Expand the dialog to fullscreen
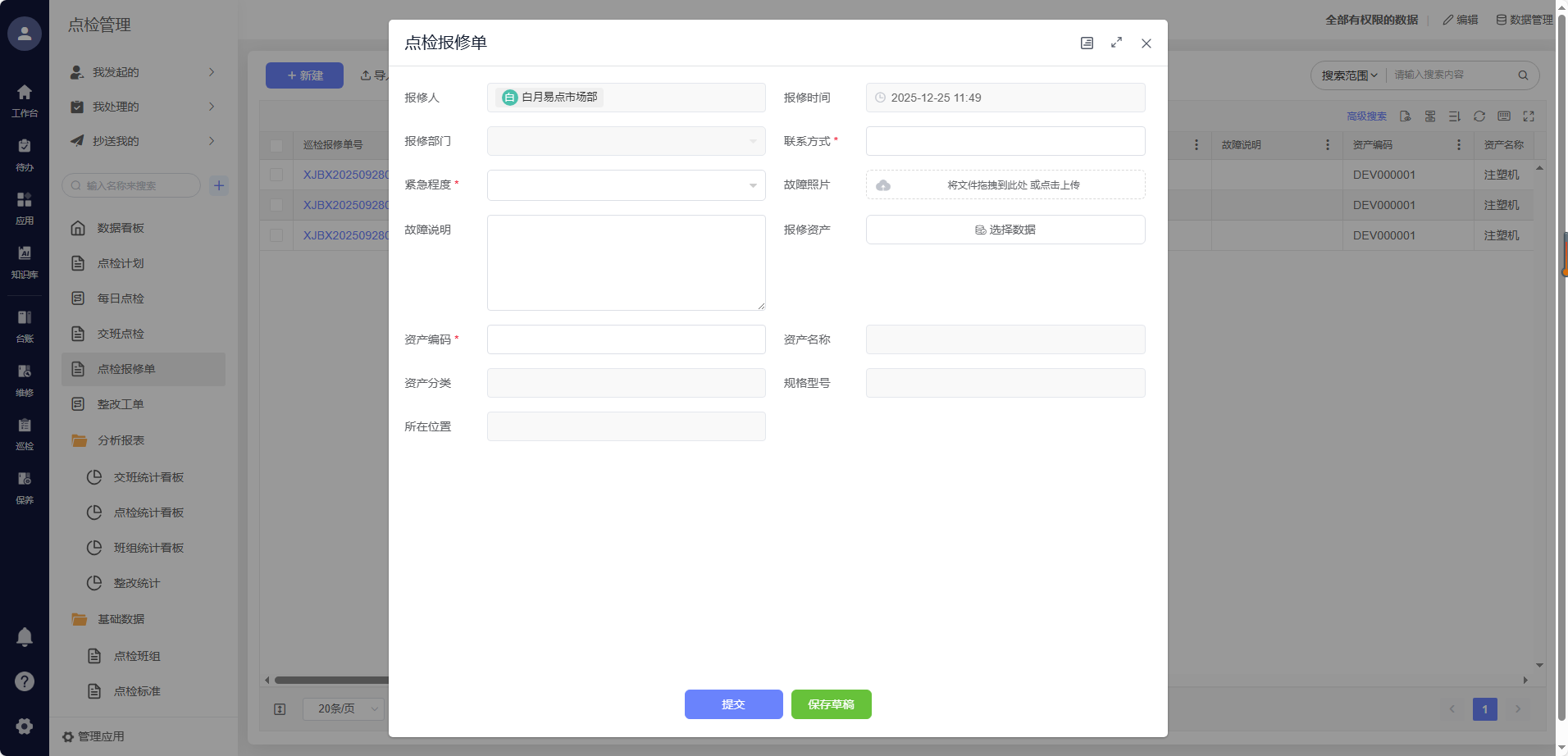The image size is (1568, 756). coord(1116,43)
